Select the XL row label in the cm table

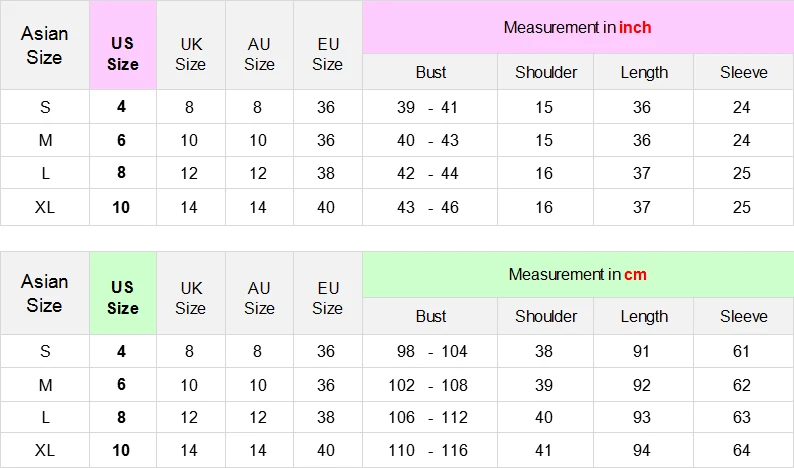click(x=45, y=450)
